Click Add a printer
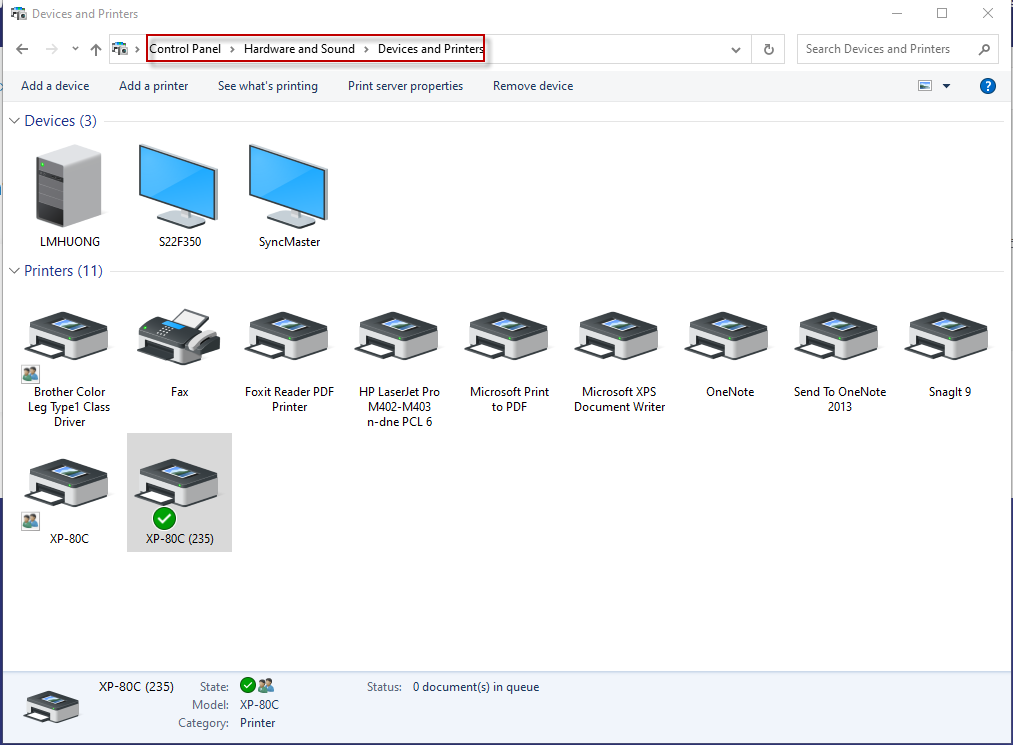 [x=154, y=86]
